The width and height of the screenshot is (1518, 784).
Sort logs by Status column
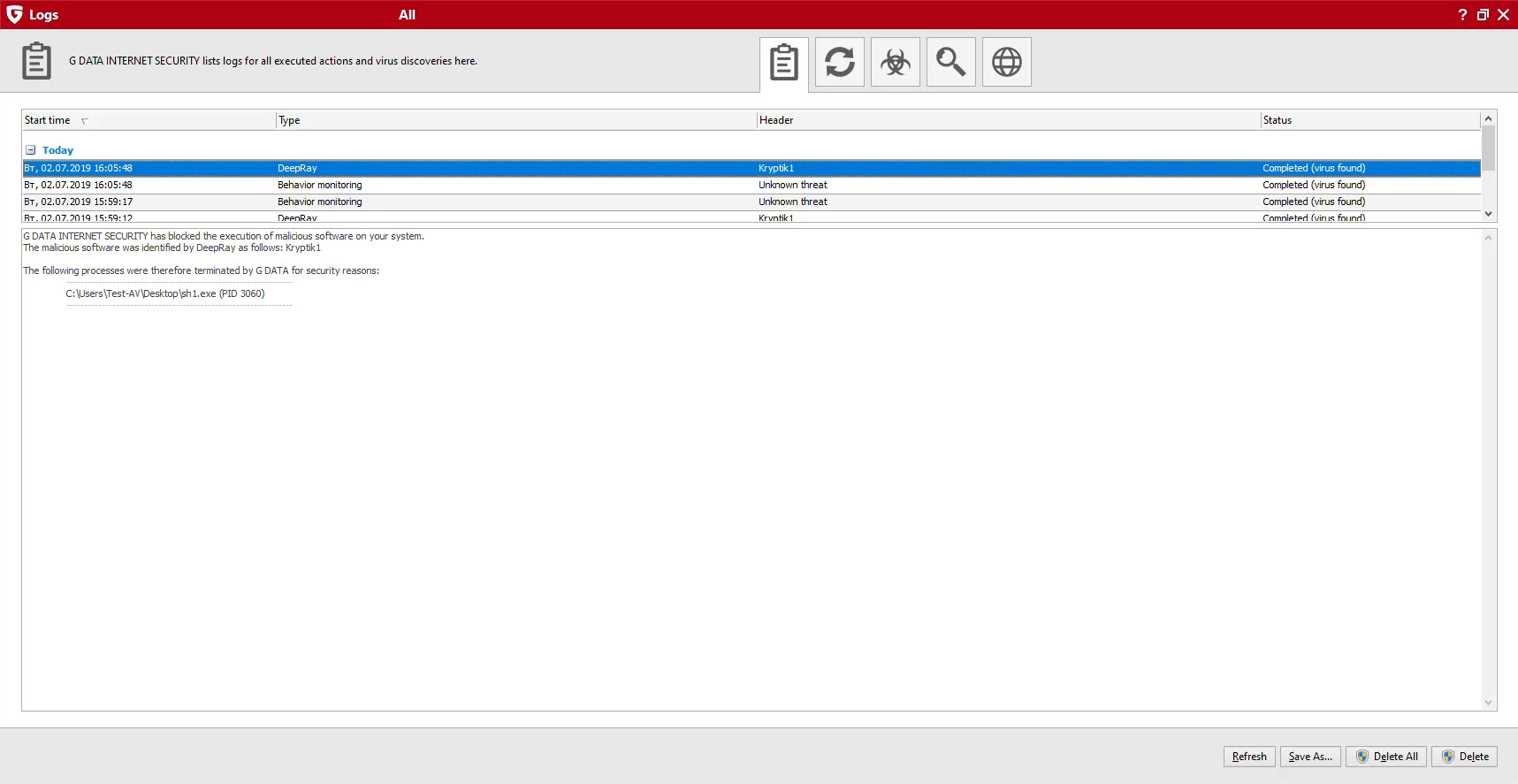coord(1370,120)
